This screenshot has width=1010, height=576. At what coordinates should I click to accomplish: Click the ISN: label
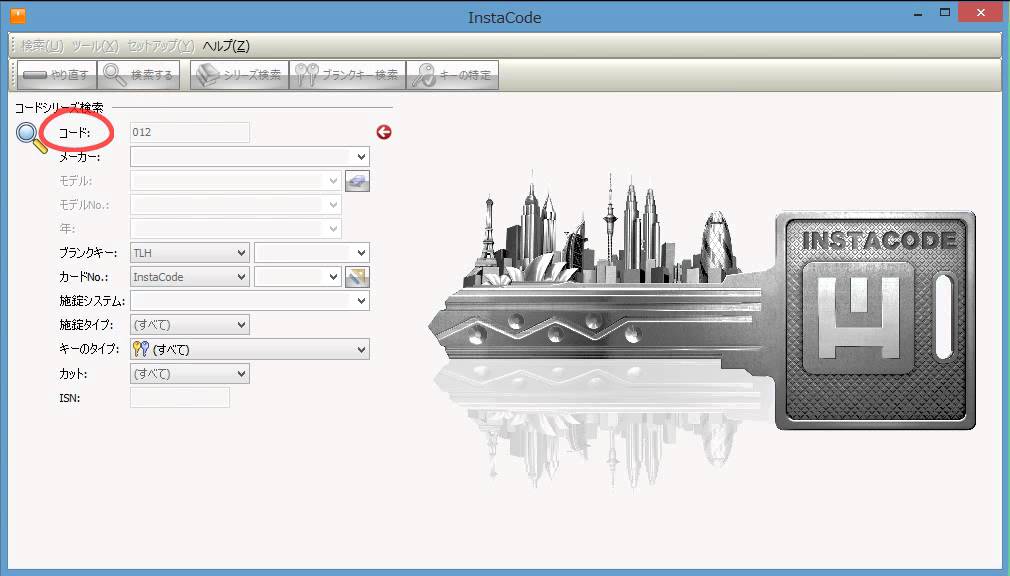point(70,398)
